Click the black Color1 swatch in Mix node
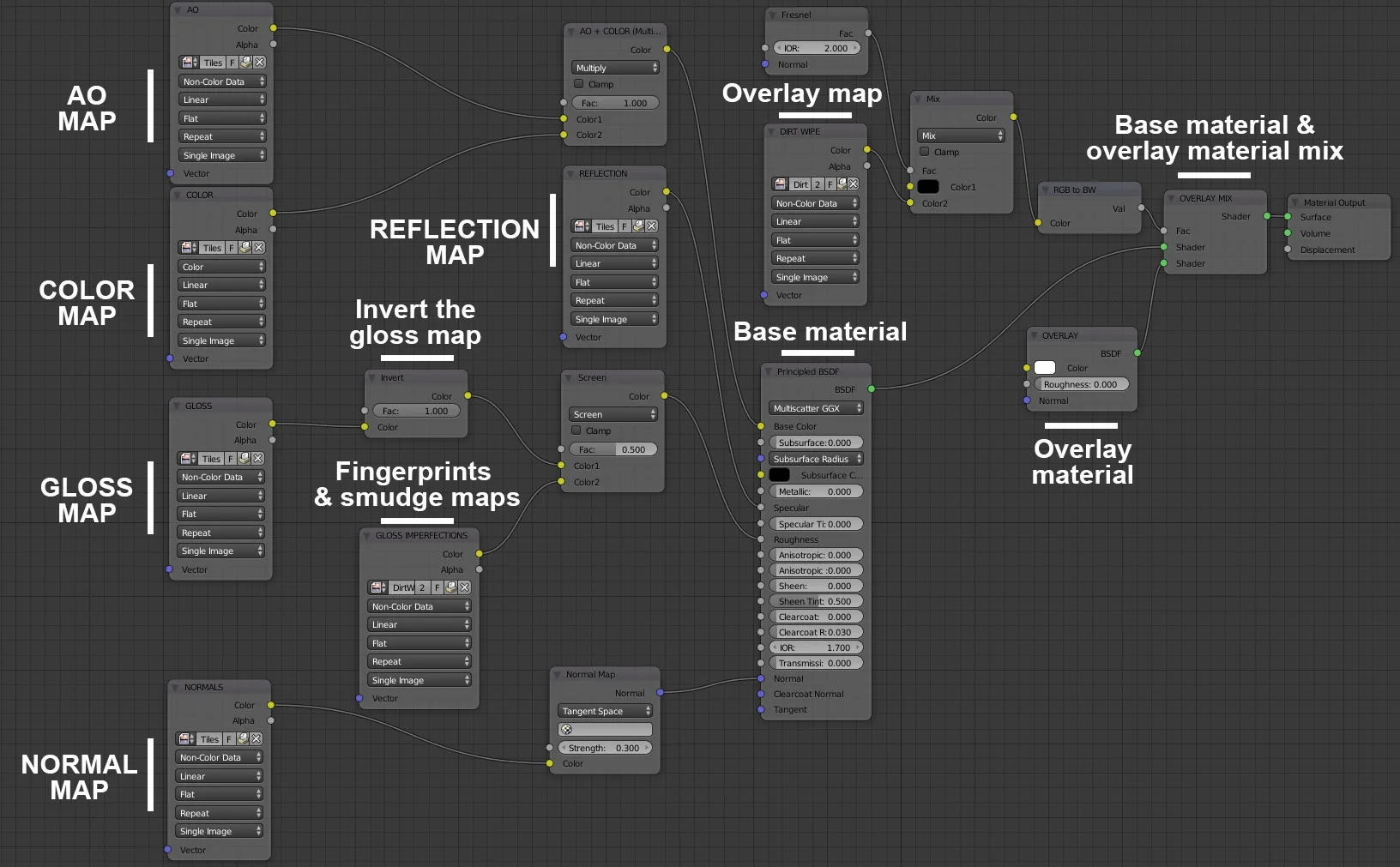The width and height of the screenshot is (1400, 867). [928, 187]
